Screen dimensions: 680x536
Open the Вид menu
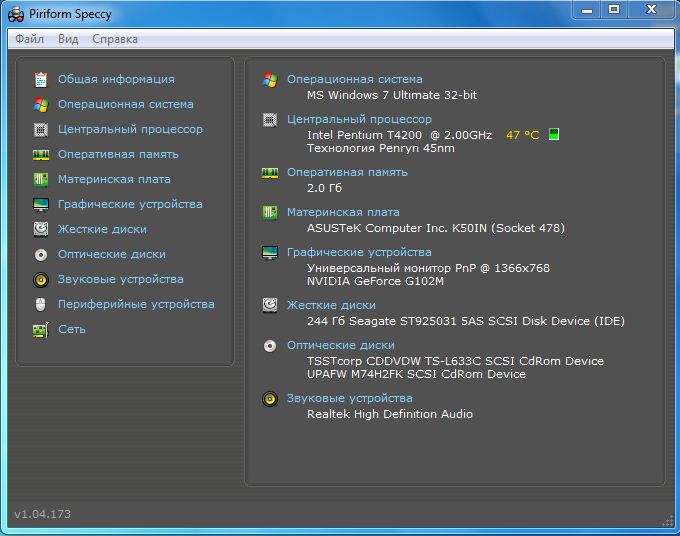coord(68,39)
